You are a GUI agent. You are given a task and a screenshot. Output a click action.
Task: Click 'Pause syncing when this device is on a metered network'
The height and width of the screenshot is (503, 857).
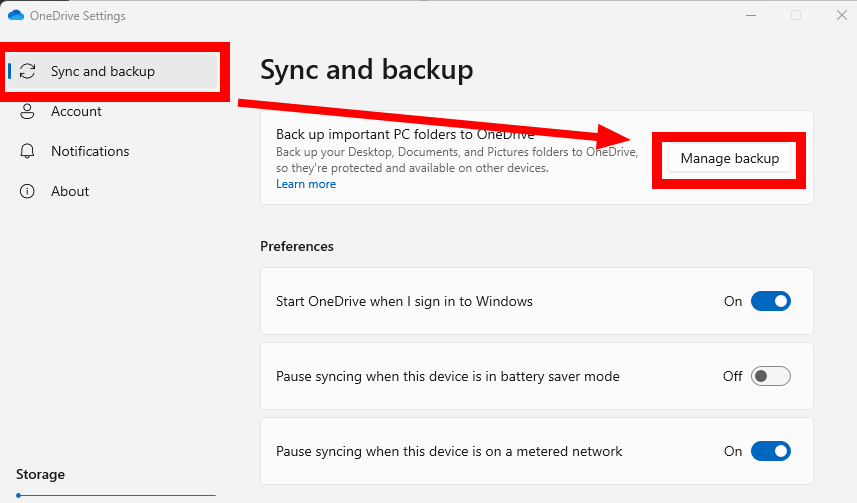(449, 451)
